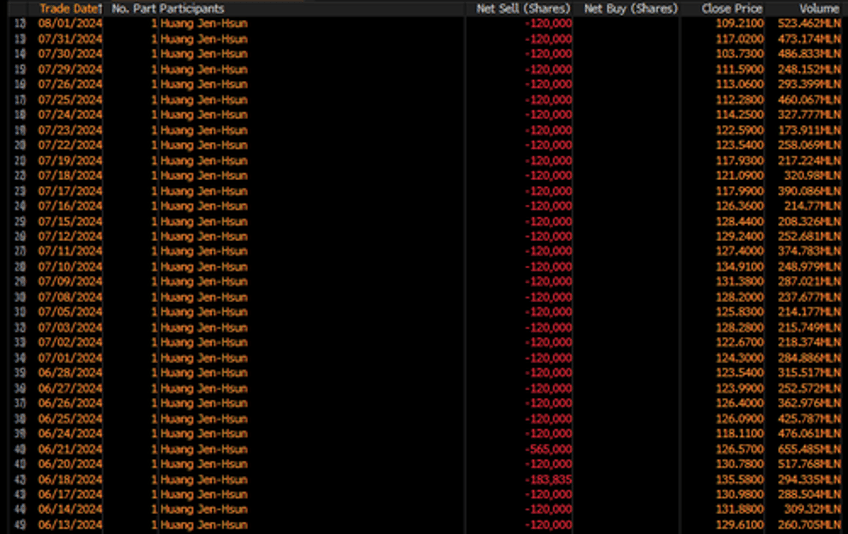Select trade date 07/26/2024

(70, 84)
